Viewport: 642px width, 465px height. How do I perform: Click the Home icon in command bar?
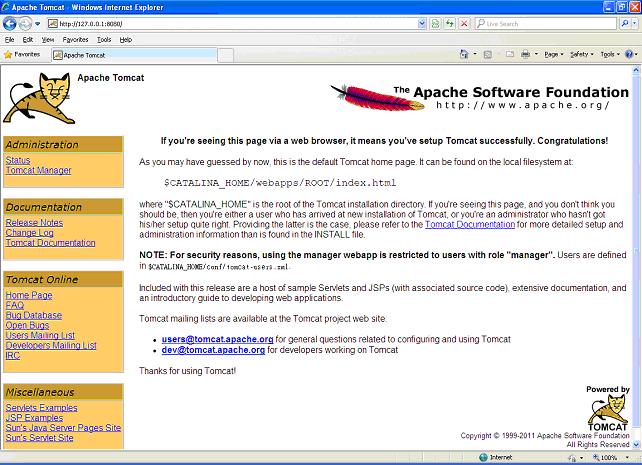(464, 54)
